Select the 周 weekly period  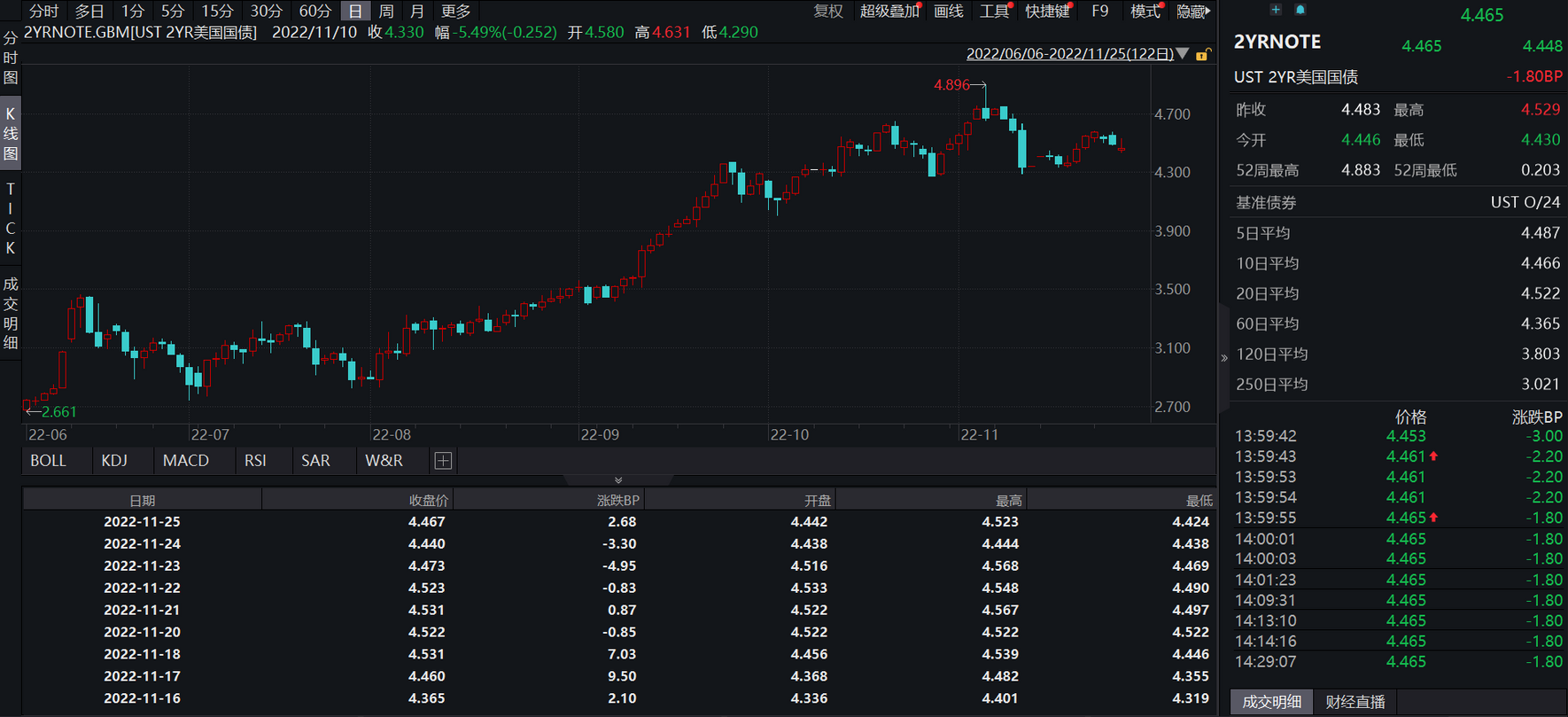click(x=386, y=12)
